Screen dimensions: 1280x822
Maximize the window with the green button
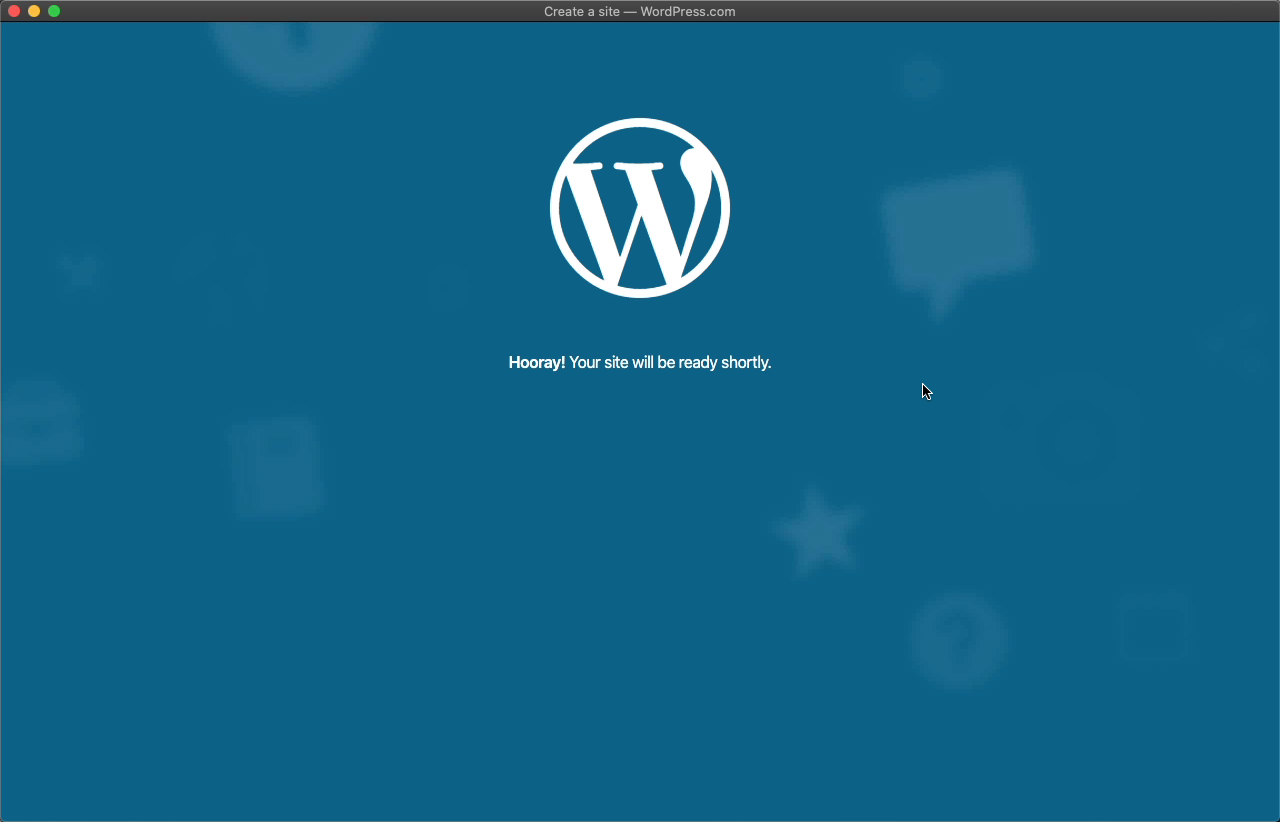pyautogui.click(x=54, y=11)
